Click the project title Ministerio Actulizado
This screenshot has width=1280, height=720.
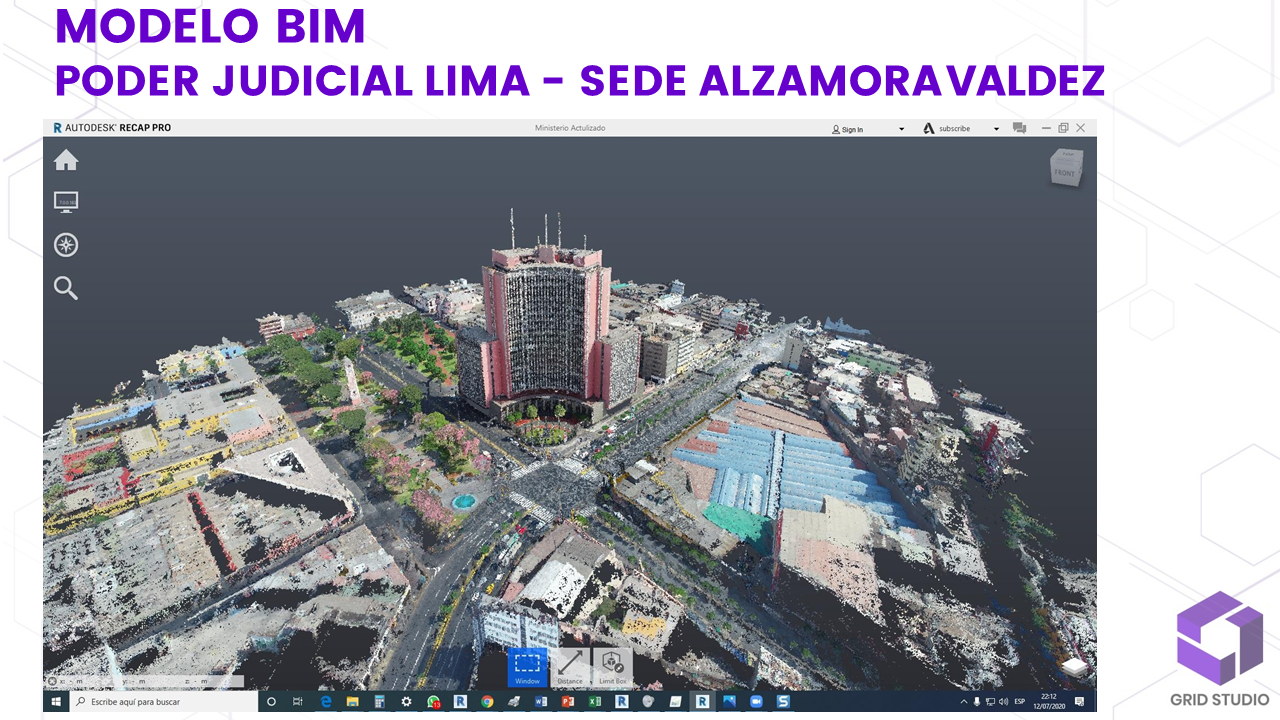click(570, 128)
